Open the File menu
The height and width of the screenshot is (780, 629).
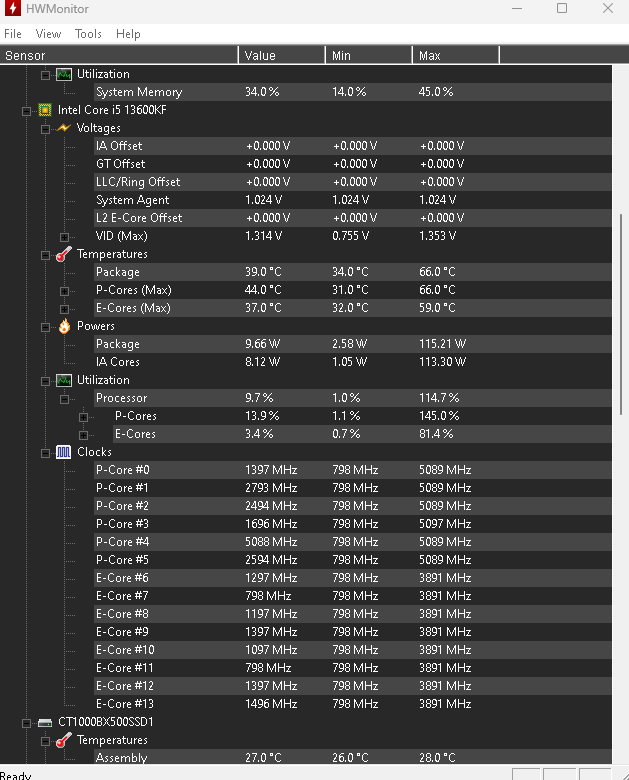point(13,34)
